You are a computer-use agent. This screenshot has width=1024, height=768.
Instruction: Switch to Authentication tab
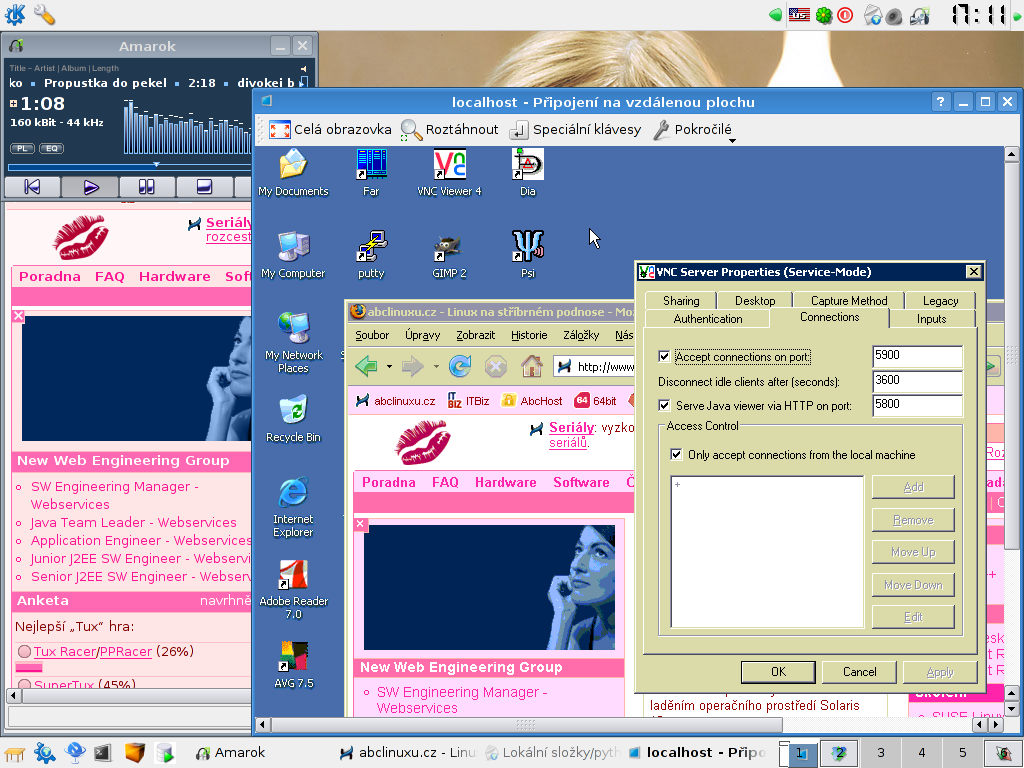[x=708, y=319]
